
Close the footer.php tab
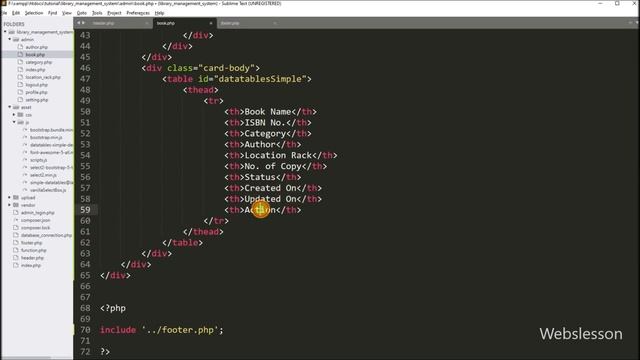click(275, 23)
